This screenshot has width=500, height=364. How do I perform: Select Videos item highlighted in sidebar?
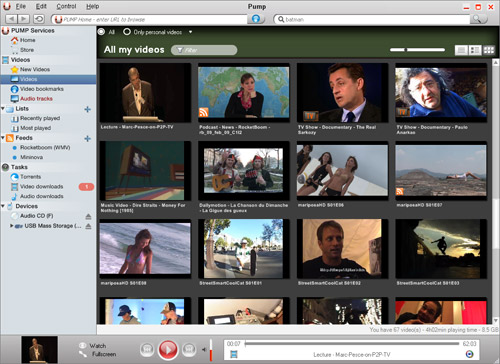[48, 79]
